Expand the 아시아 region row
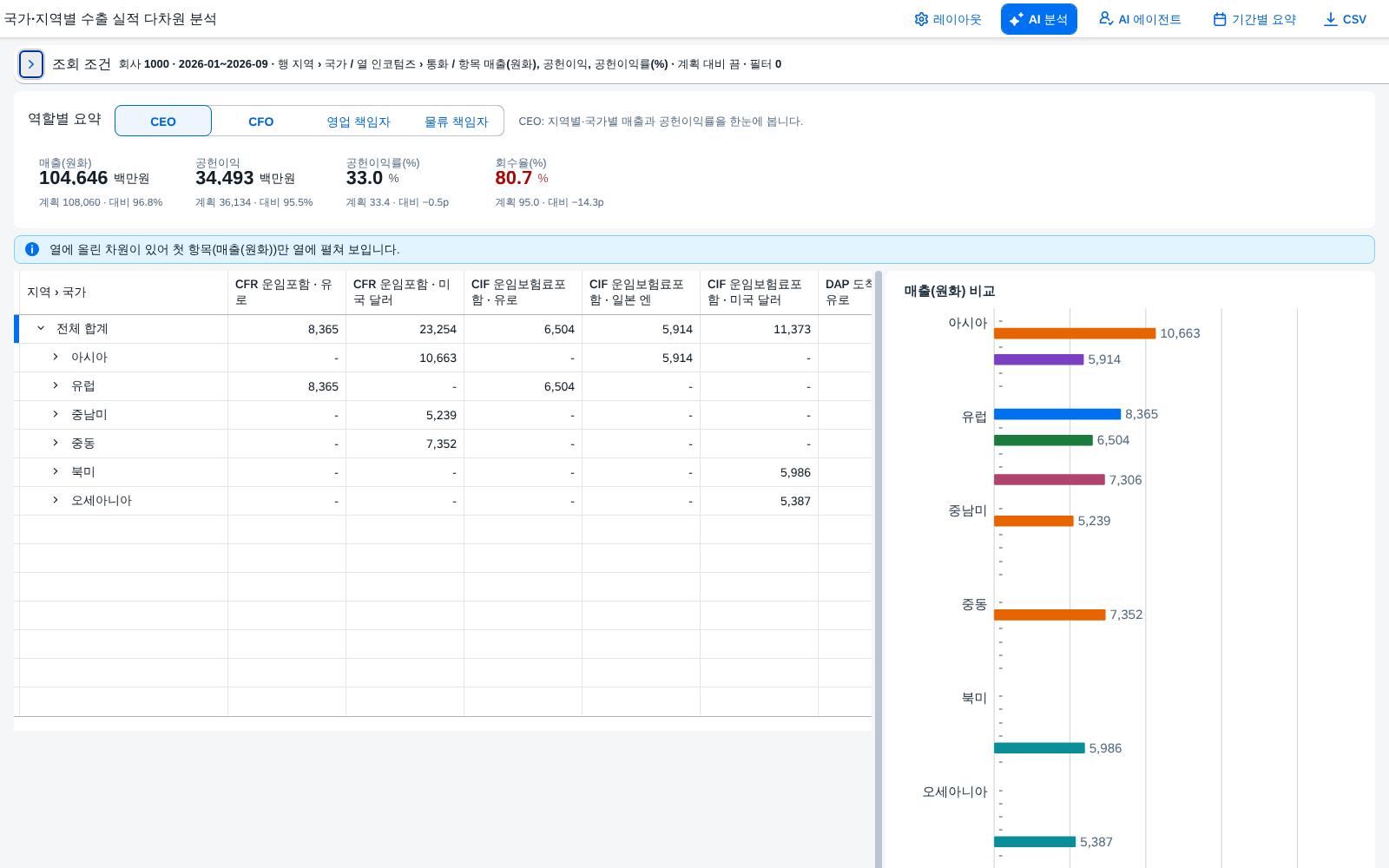 click(x=56, y=357)
